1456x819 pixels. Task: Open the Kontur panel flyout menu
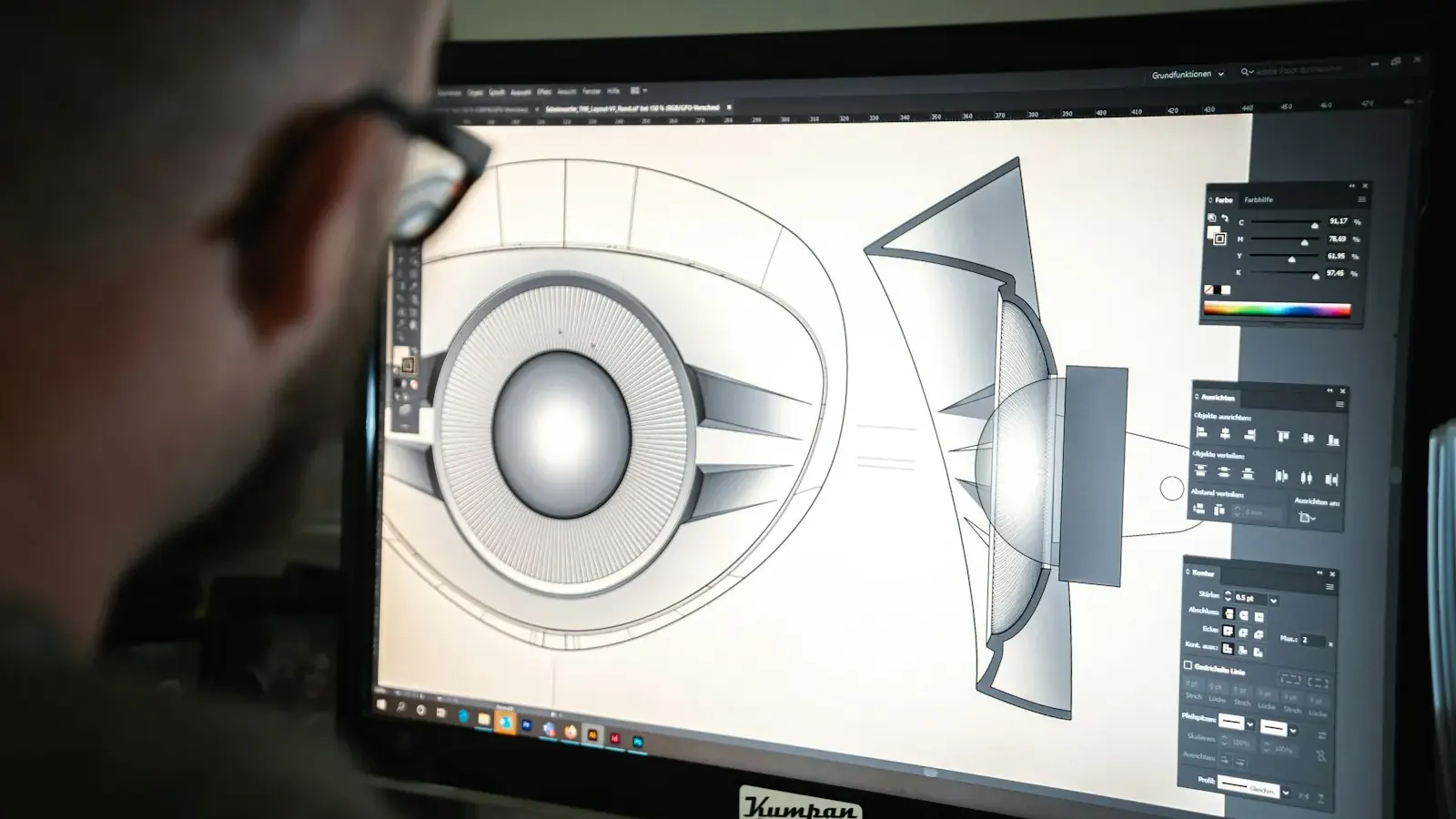tap(1330, 587)
